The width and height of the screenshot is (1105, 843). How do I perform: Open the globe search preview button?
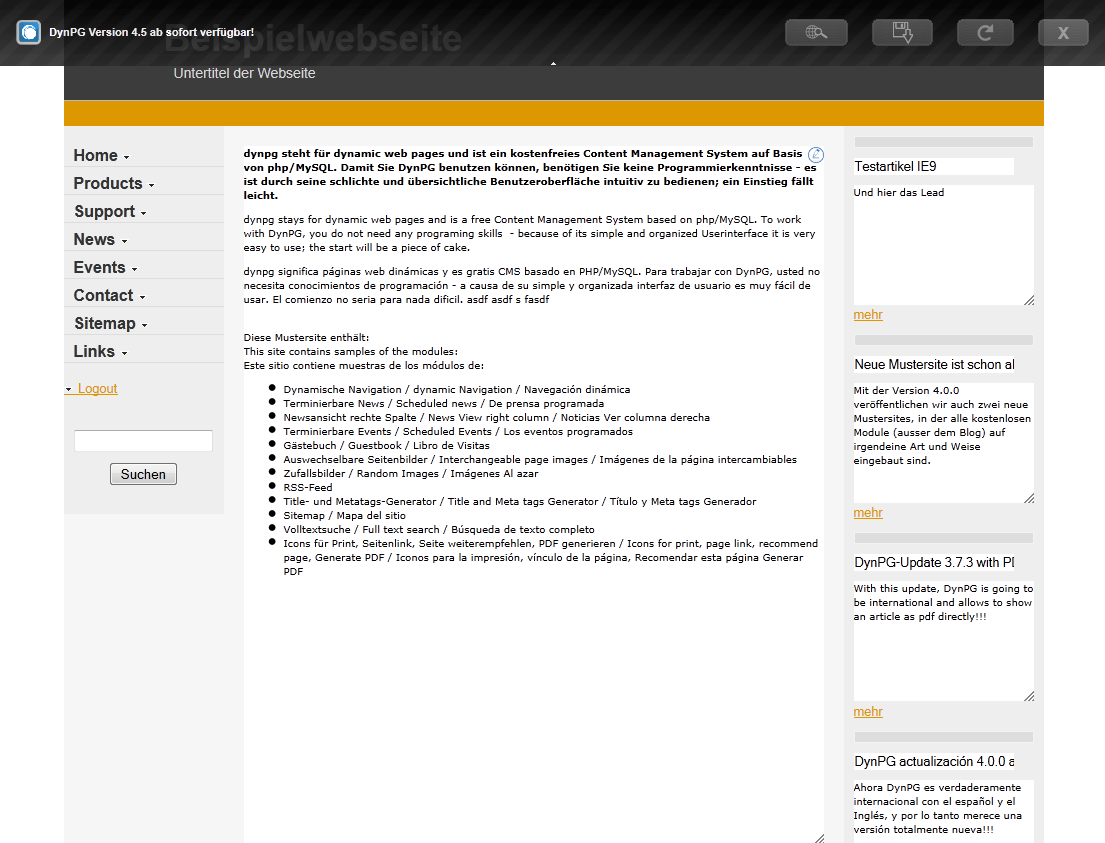pyautogui.click(x=816, y=33)
